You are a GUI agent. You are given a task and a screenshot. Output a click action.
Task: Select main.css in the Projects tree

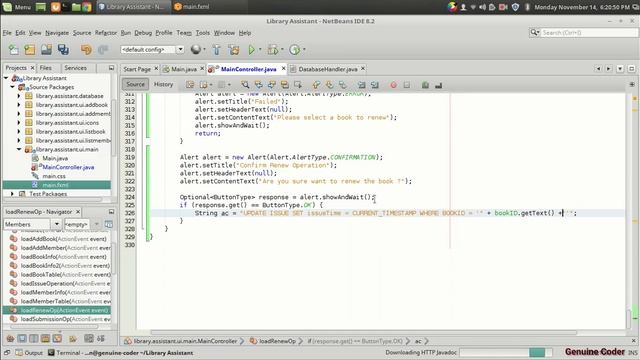point(54,176)
